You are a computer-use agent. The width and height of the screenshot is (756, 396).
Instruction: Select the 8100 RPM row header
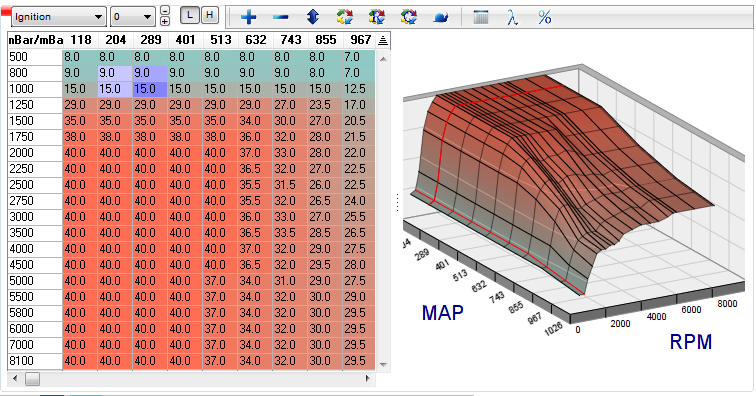pyautogui.click(x=35, y=361)
